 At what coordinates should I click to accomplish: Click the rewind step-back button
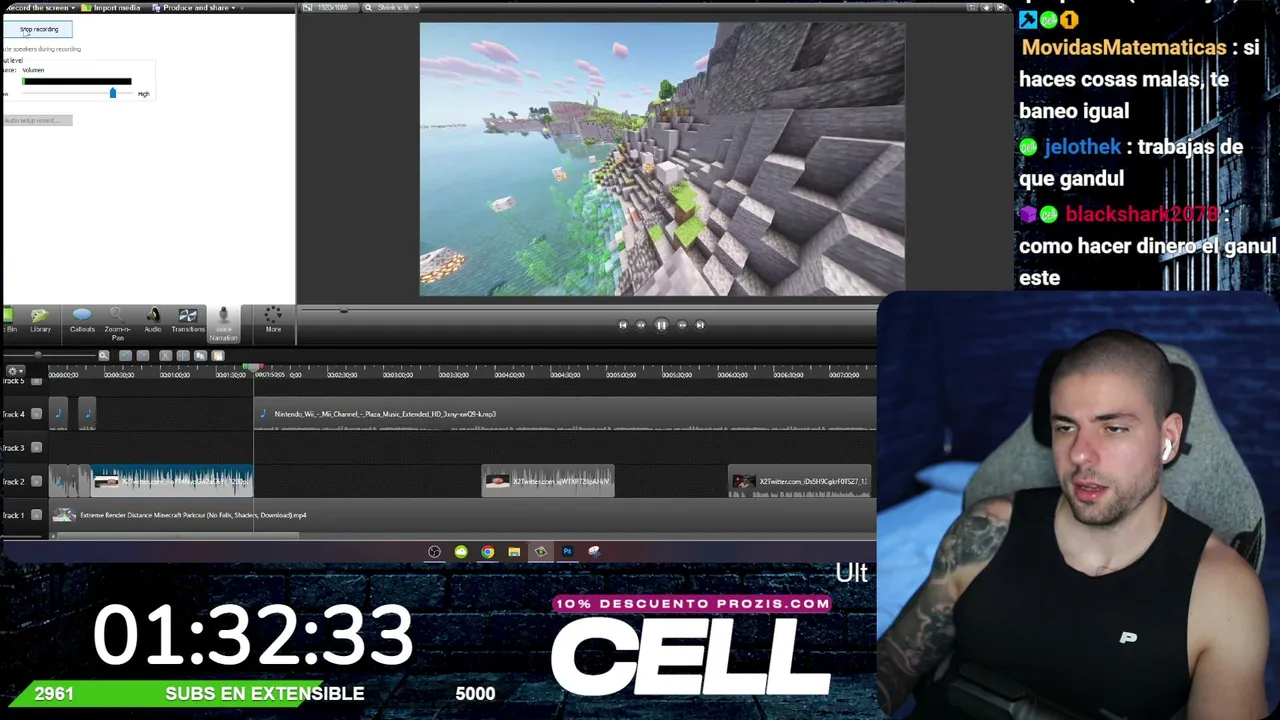pos(641,325)
